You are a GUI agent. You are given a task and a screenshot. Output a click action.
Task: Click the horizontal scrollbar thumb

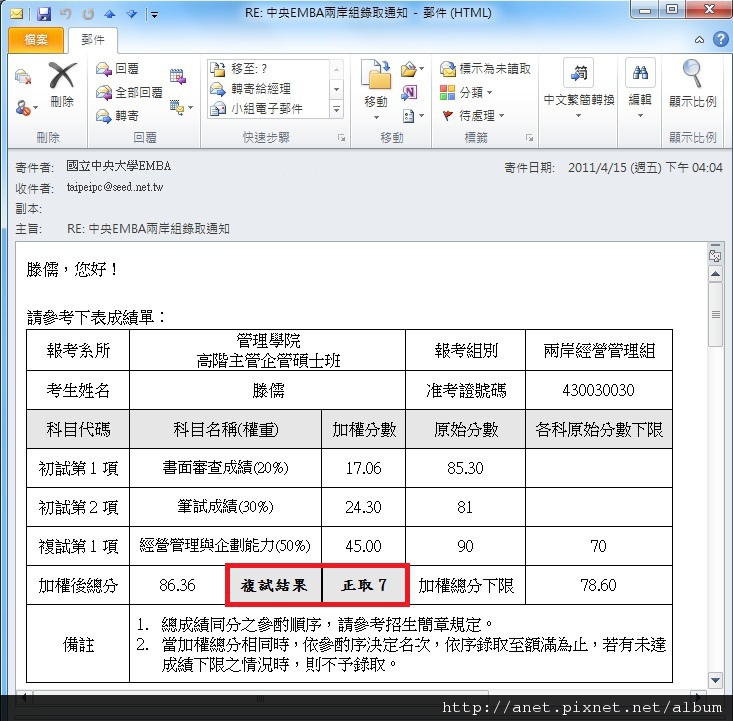261,698
